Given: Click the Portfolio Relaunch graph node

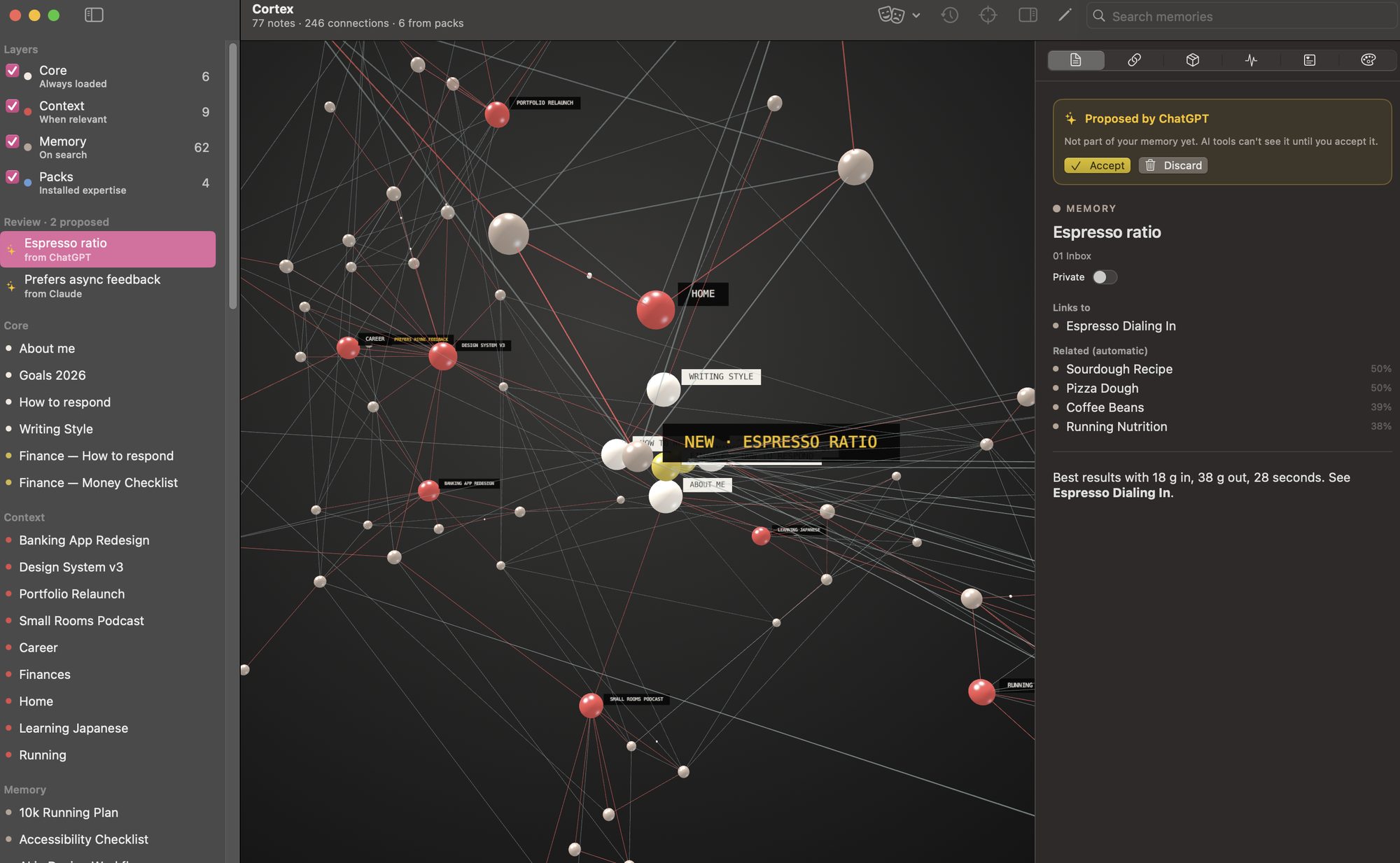Looking at the screenshot, I should click(x=497, y=114).
